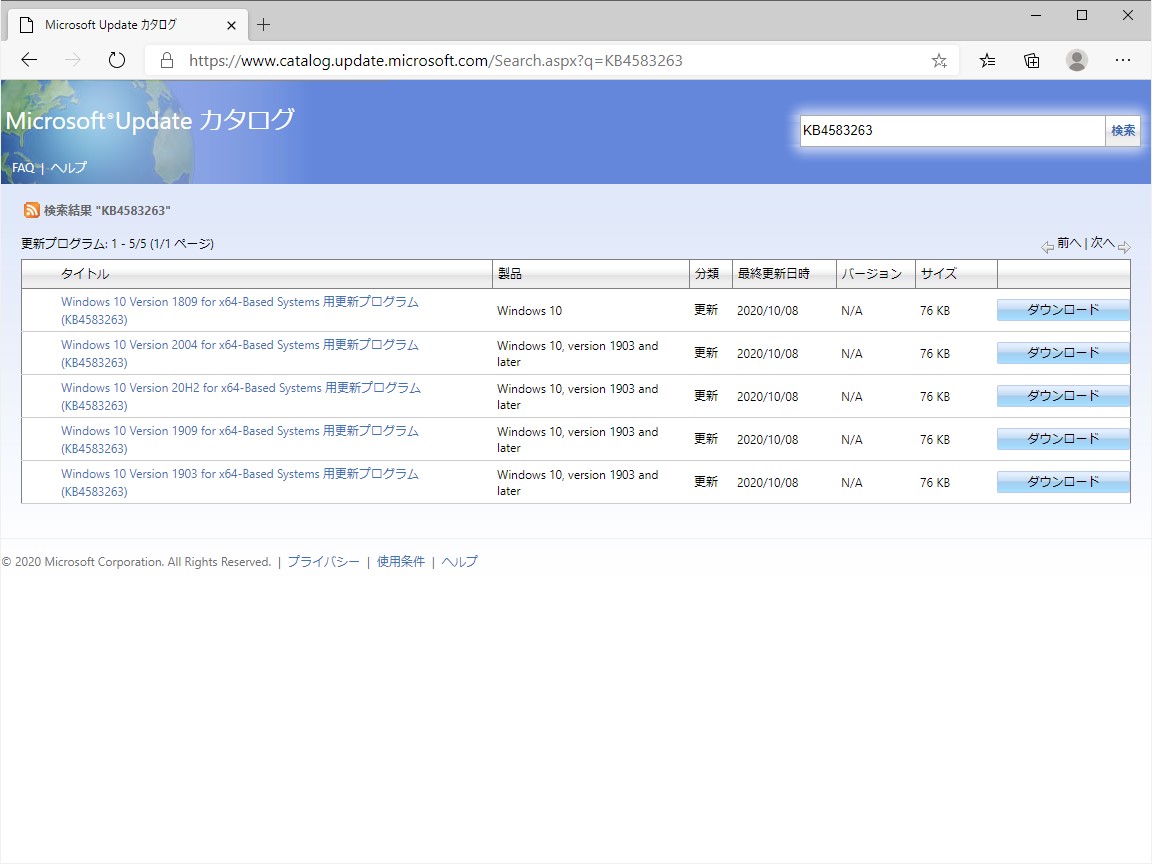Select the 検索結果 "KB4583263" heading text
The image size is (1152, 864).
107,210
